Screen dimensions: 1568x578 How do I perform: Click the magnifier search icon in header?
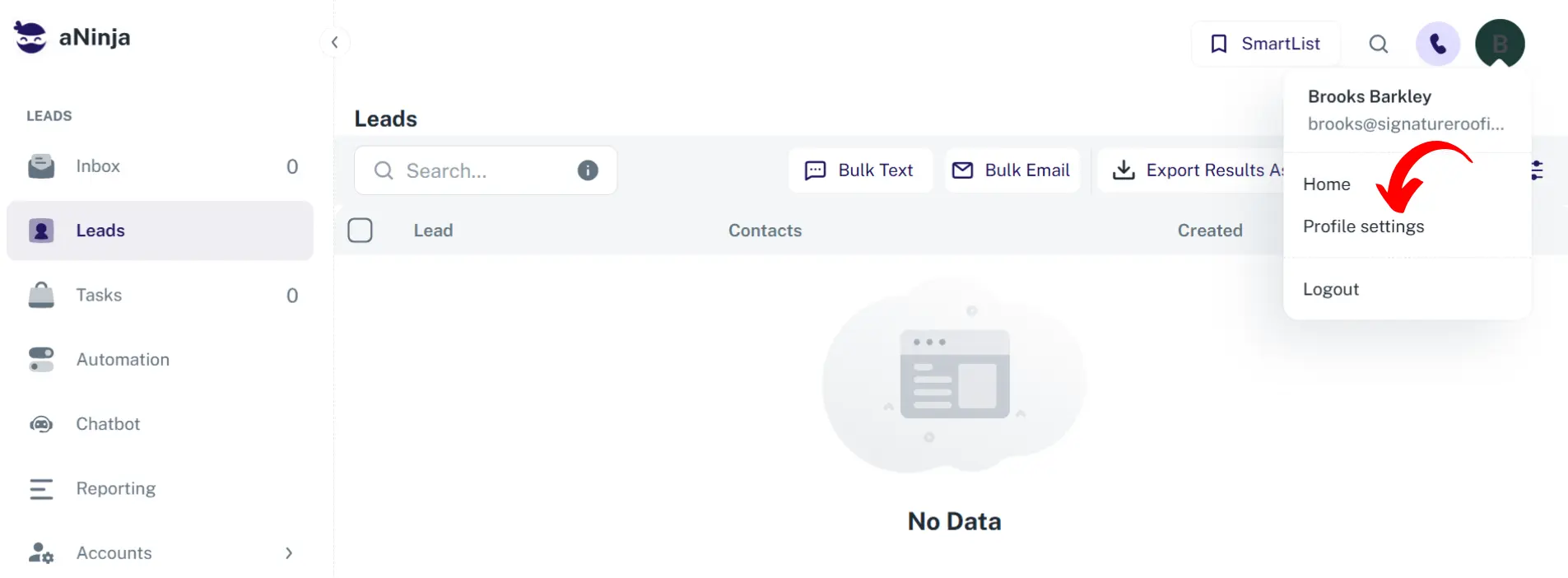click(1379, 44)
